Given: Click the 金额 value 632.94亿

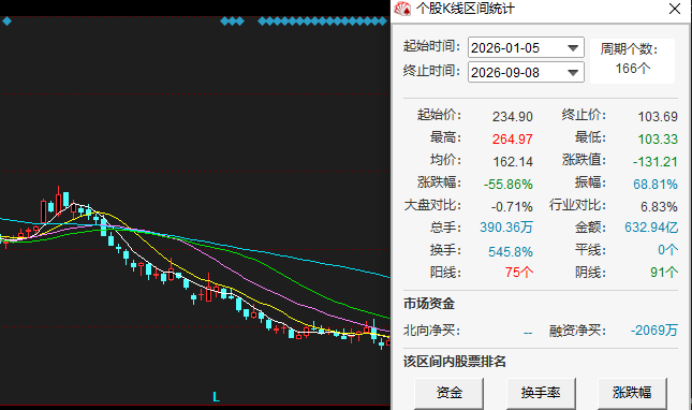Looking at the screenshot, I should 651,227.
